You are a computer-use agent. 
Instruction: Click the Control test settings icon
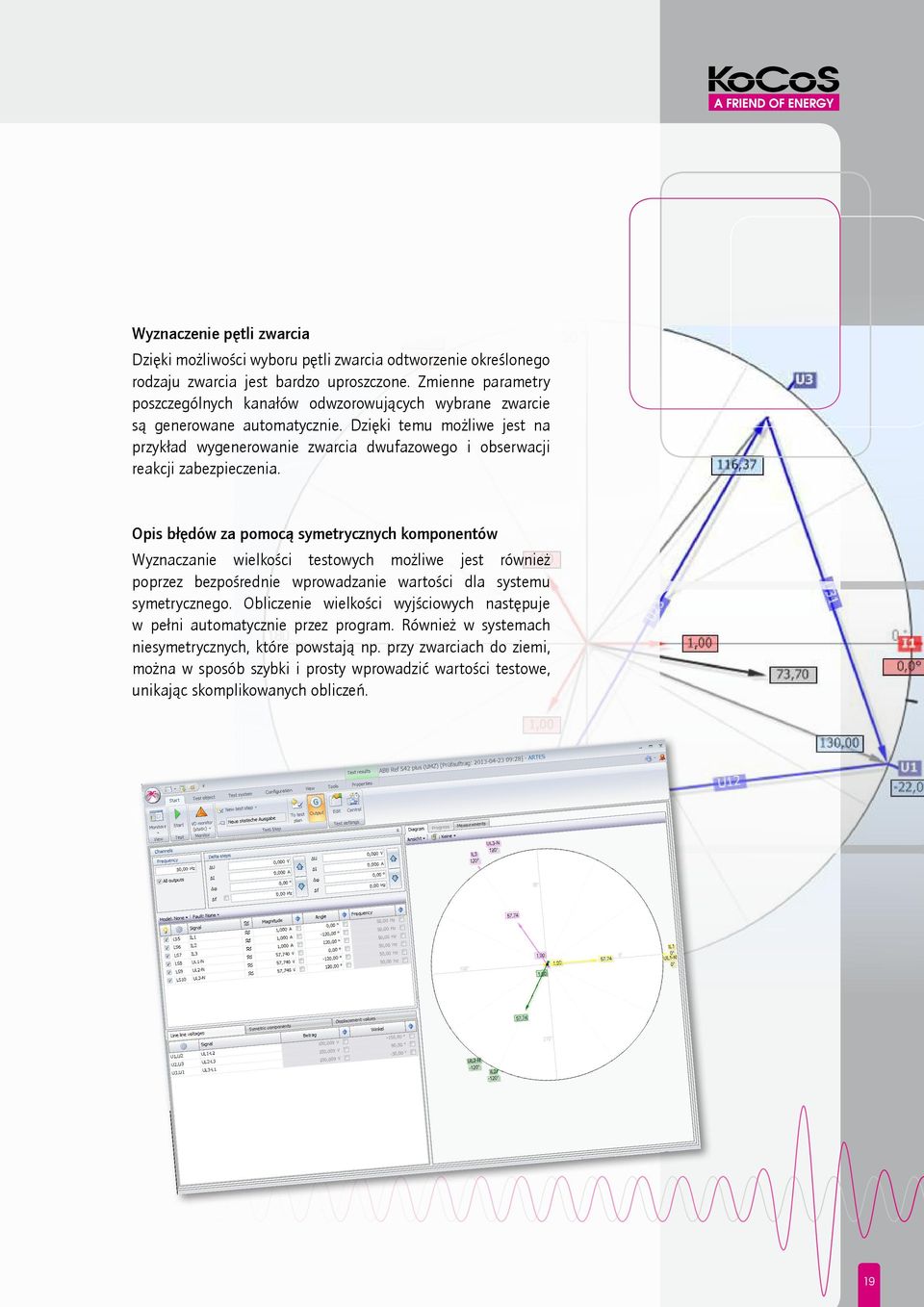(x=354, y=798)
